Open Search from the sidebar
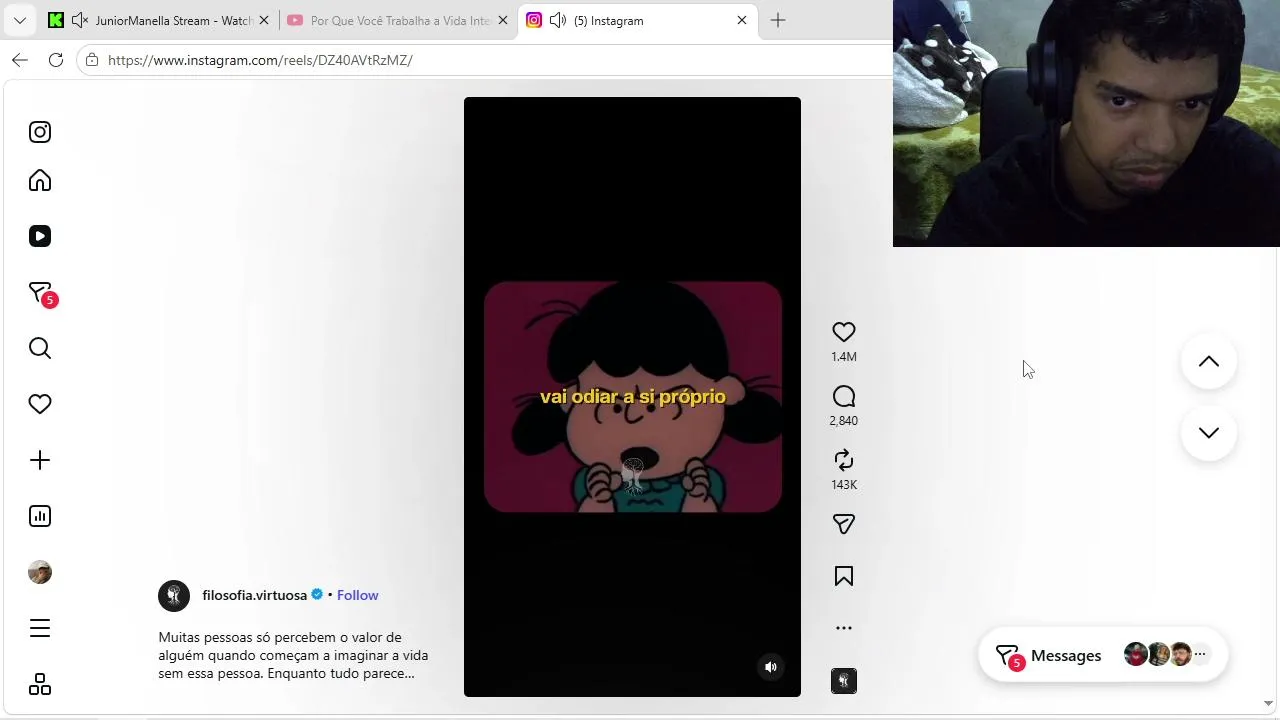The height and width of the screenshot is (720, 1280). coord(40,348)
